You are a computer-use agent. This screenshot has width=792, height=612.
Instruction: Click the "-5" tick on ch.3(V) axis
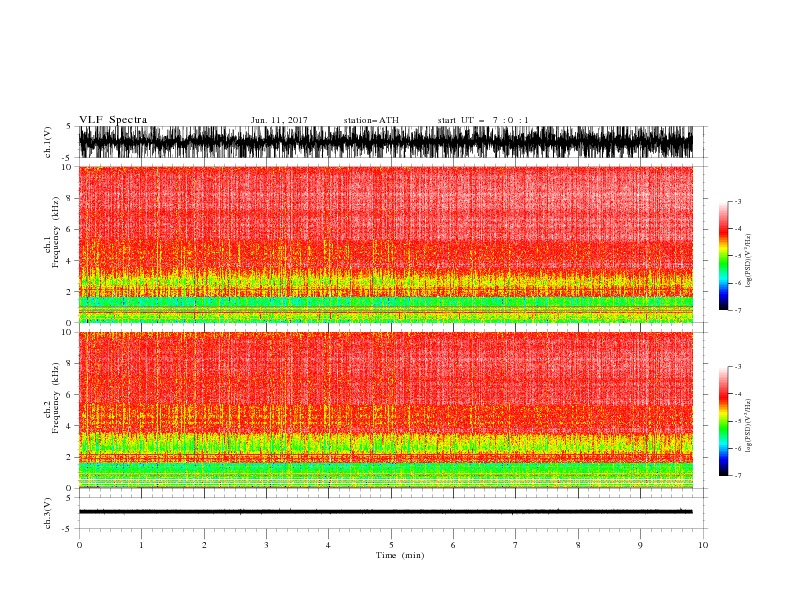pos(68,529)
